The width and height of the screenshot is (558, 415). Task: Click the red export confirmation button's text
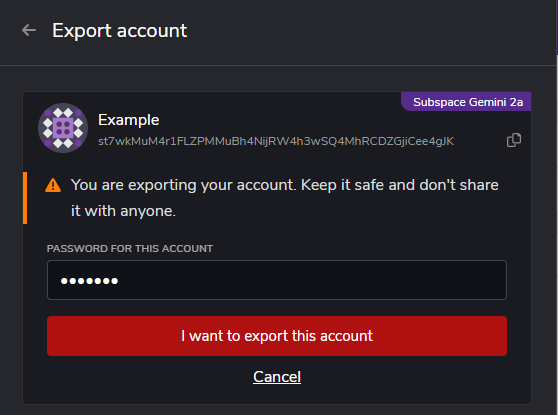(277, 336)
